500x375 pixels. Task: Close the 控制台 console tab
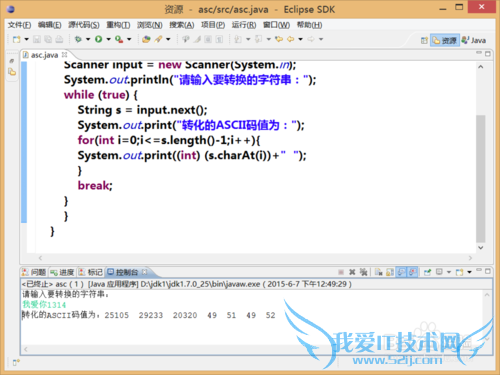pos(144,272)
